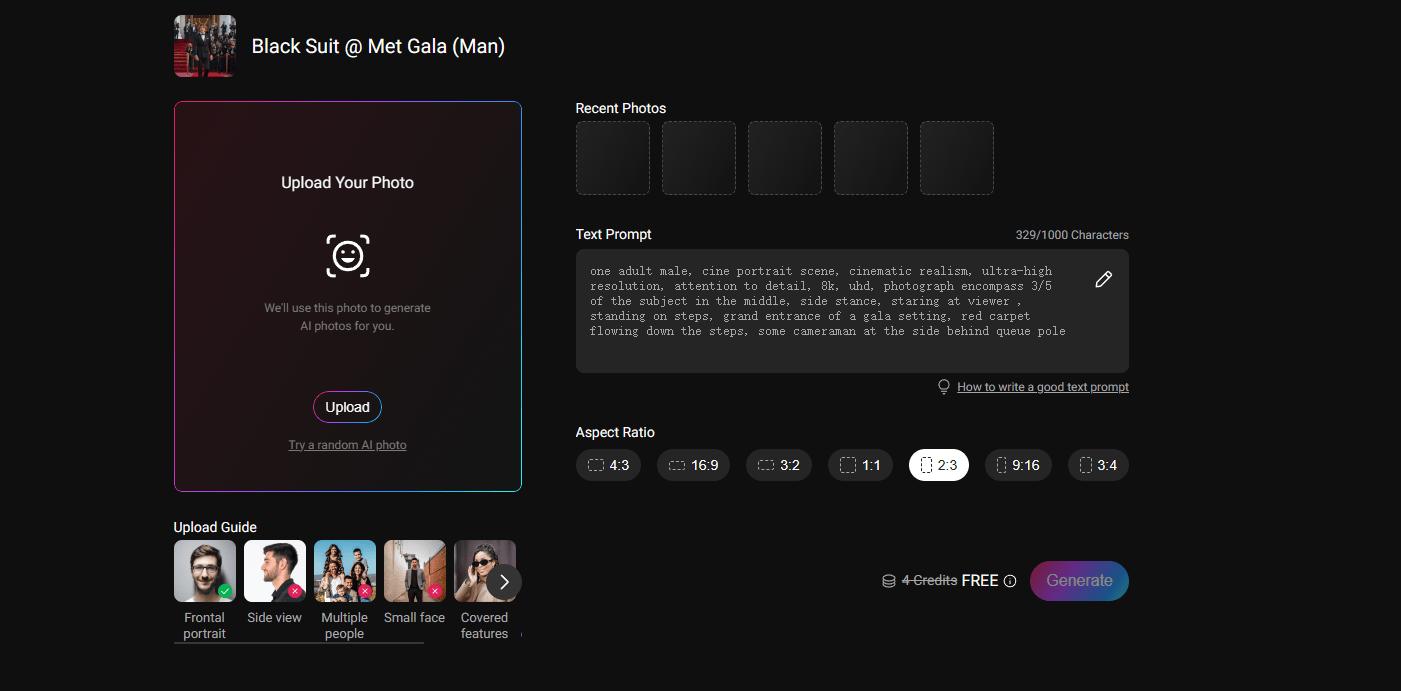Choose the 1:1 square aspect ratio
This screenshot has height=691, width=1401.
860,465
